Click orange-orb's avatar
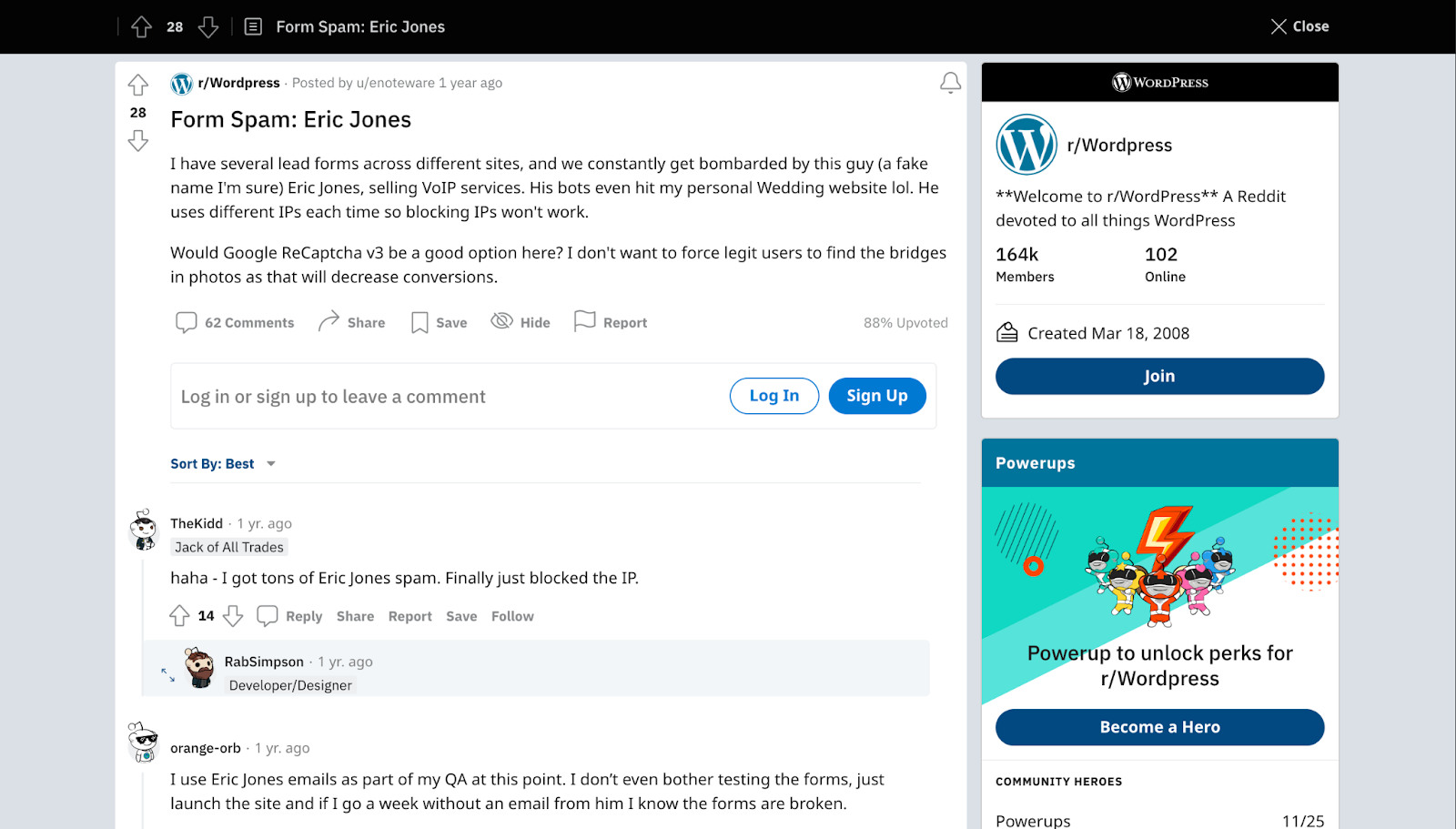 pos(144,743)
